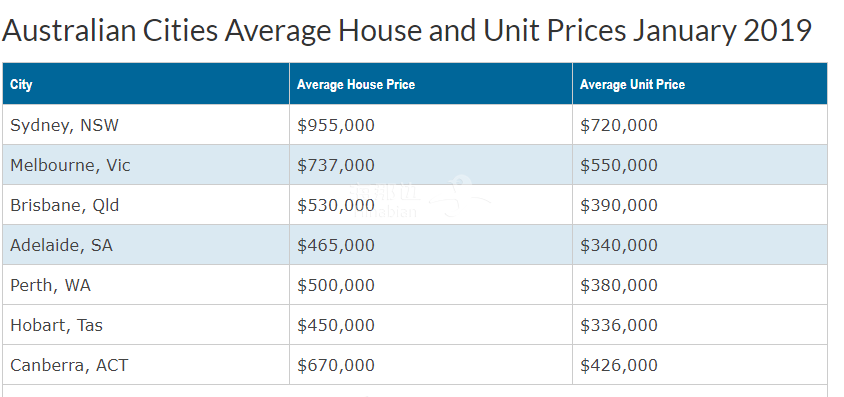Click Adelaide unit price $340,000
844x397 pixels.
[x=618, y=245]
